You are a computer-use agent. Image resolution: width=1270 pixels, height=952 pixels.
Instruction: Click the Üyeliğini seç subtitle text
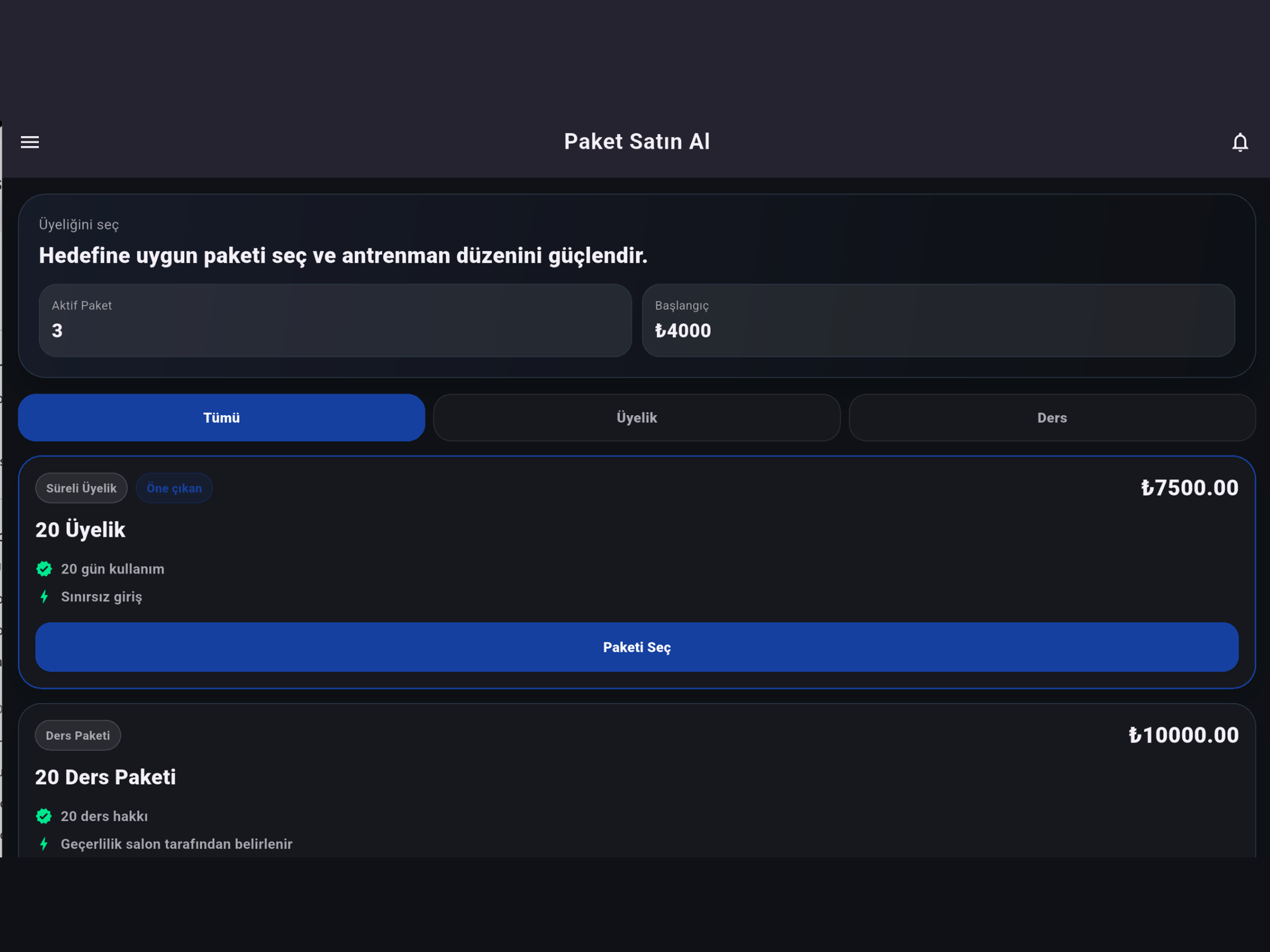[x=78, y=224]
